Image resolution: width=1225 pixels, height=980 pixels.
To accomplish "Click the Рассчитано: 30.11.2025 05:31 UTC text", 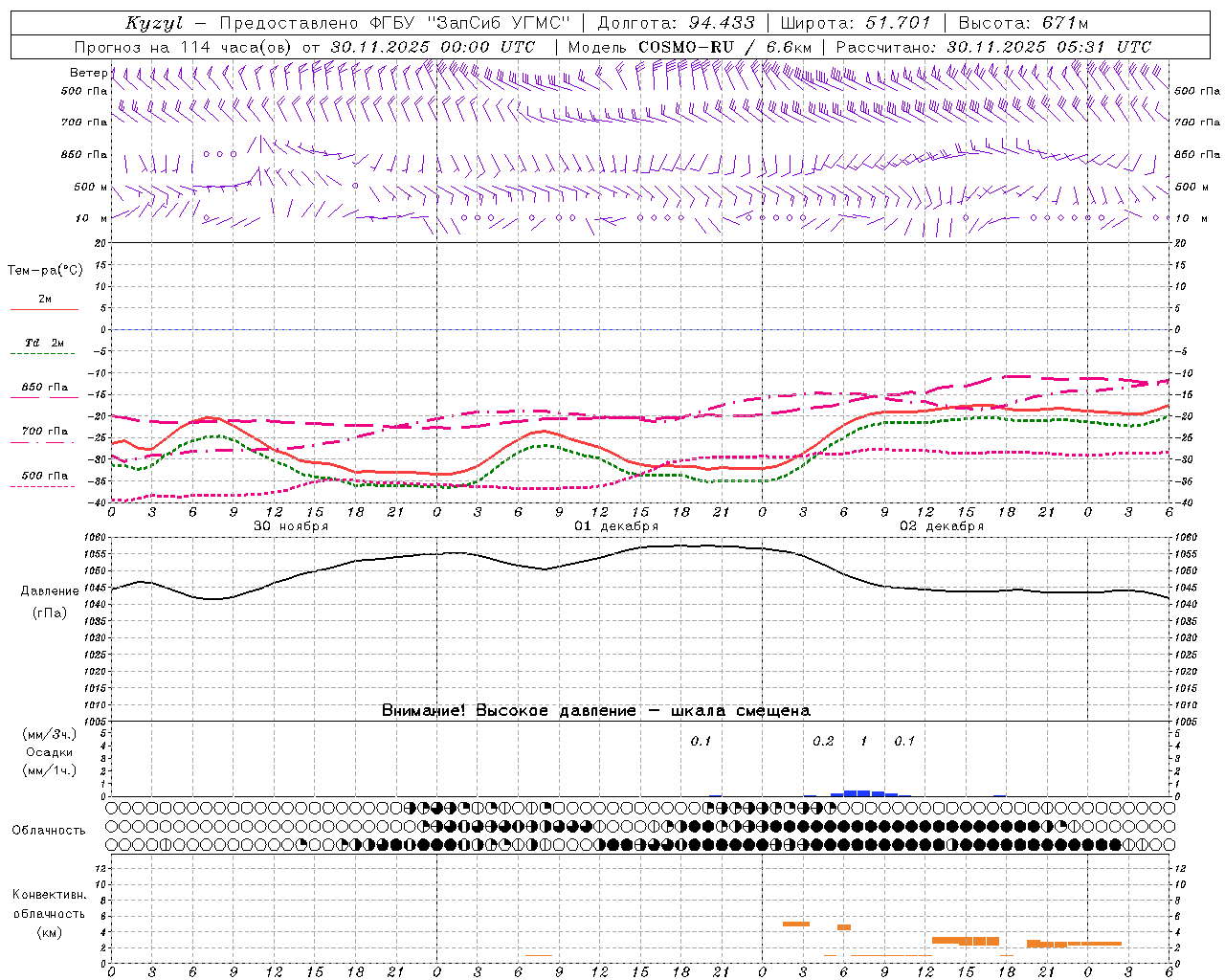I will [994, 47].
